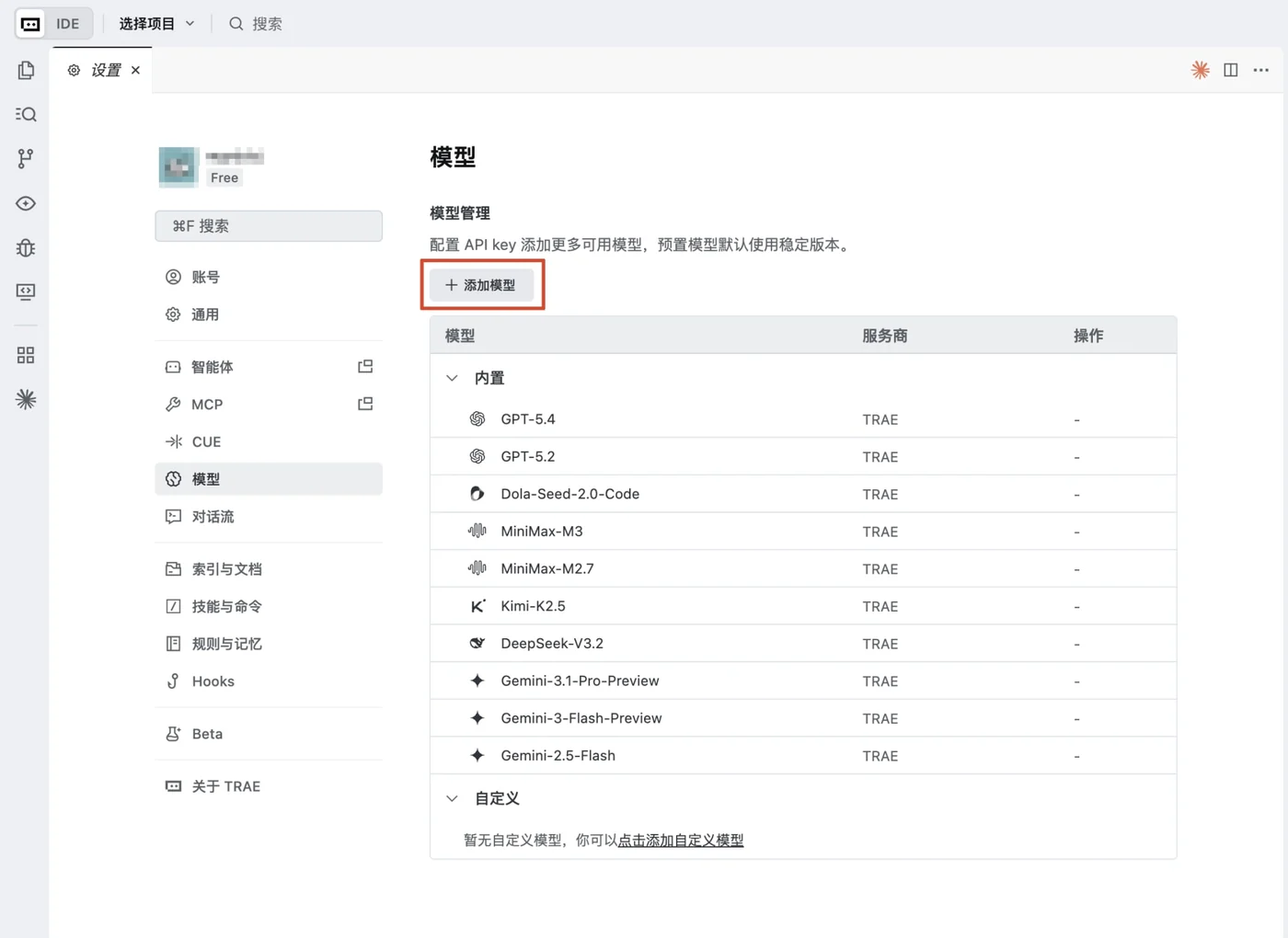Viewport: 1288px width, 938px height.
Task: Select 模型 in settings sidebar
Action: 269,479
